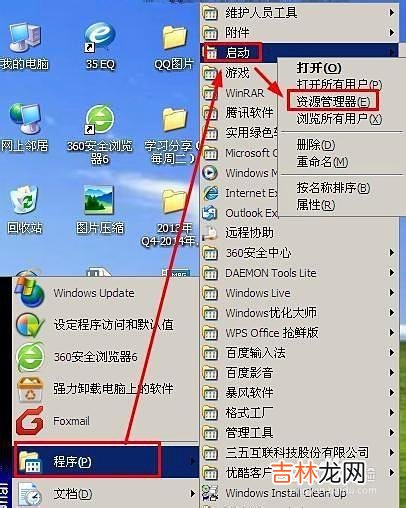Viewport: 406px width, 508px height.
Task: Click the 图片压缩 desktop icon
Action: coord(99,209)
